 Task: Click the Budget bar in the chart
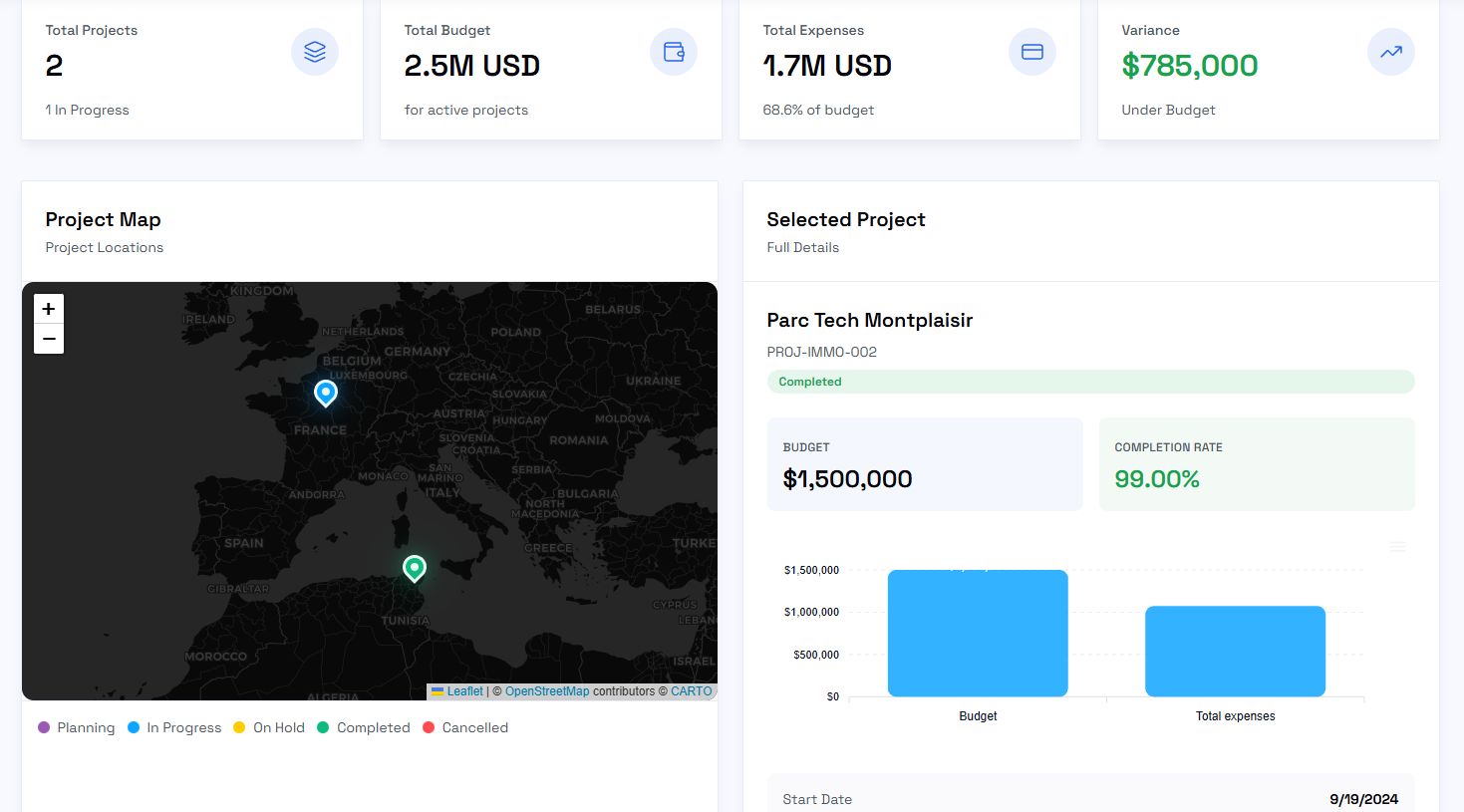coord(978,634)
